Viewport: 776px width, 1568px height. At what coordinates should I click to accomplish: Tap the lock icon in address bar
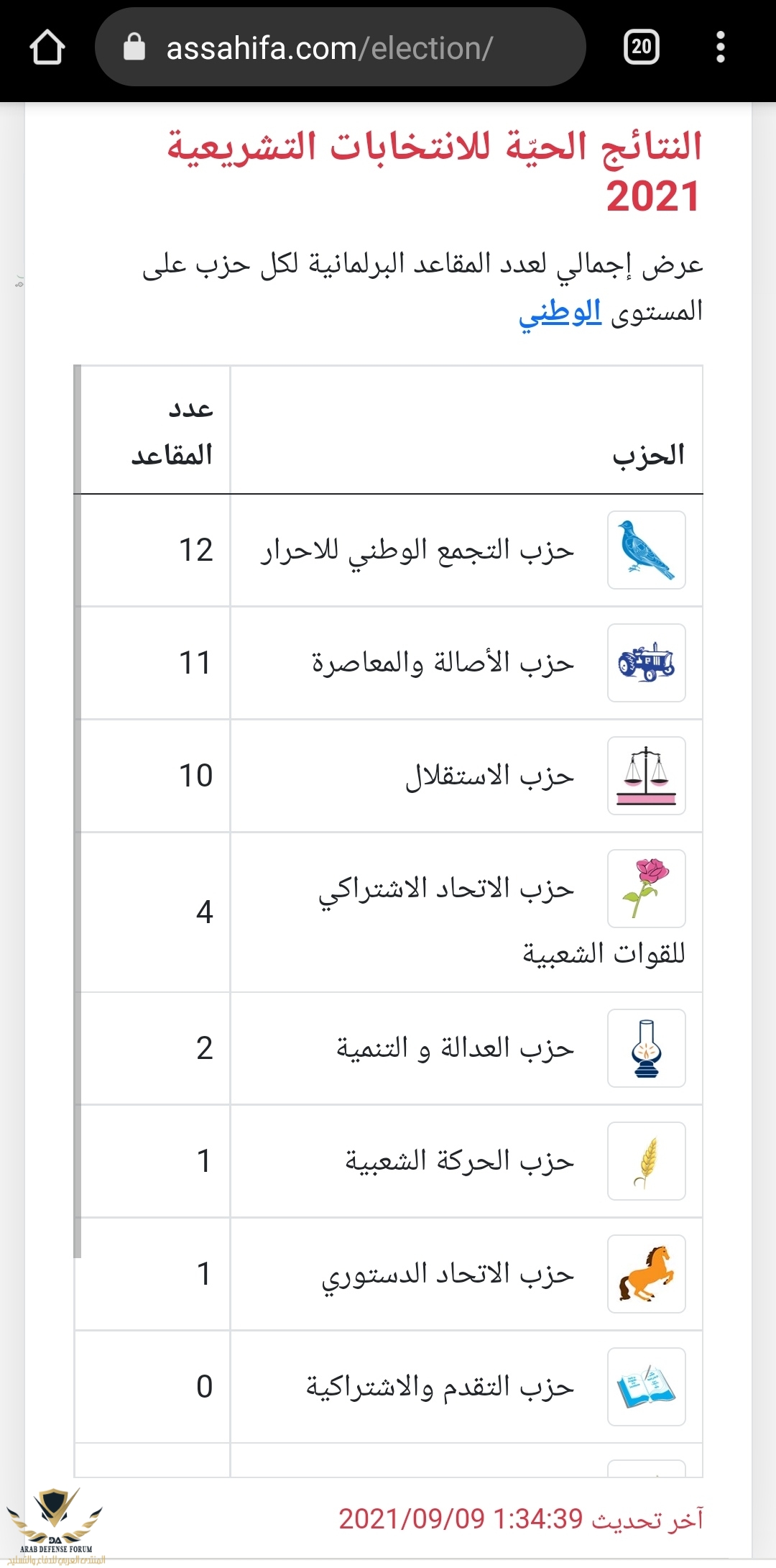click(134, 47)
